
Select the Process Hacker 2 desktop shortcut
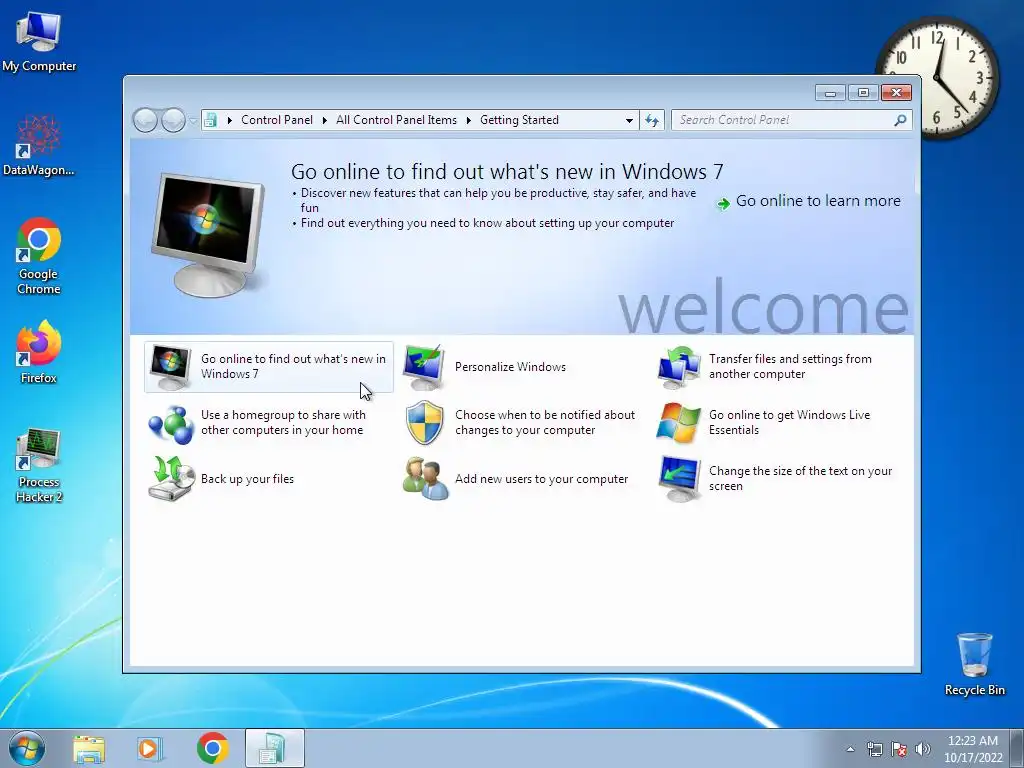click(x=39, y=466)
